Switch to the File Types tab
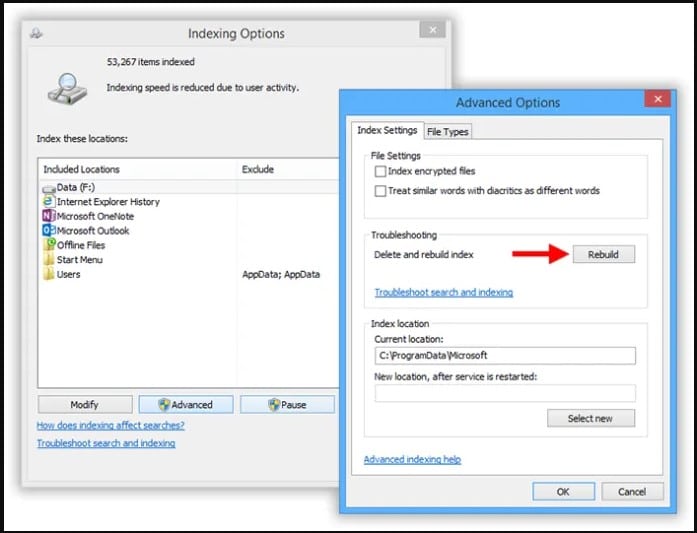Image resolution: width=697 pixels, height=533 pixels. (x=448, y=132)
